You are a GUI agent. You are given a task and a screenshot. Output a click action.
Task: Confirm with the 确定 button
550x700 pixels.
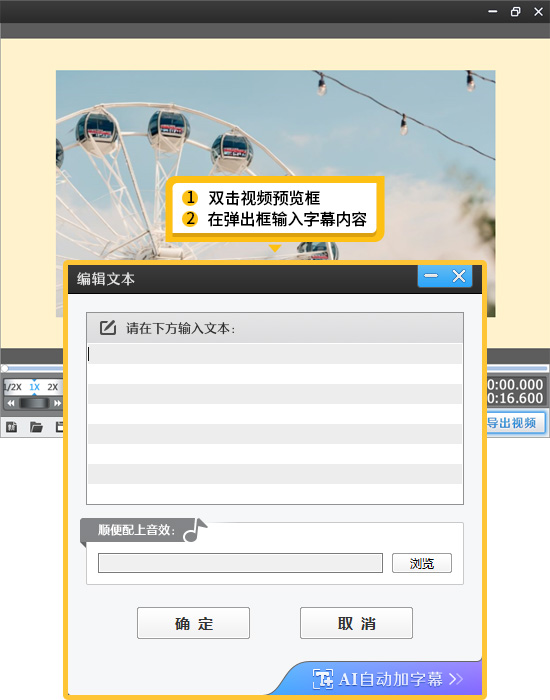[193, 623]
